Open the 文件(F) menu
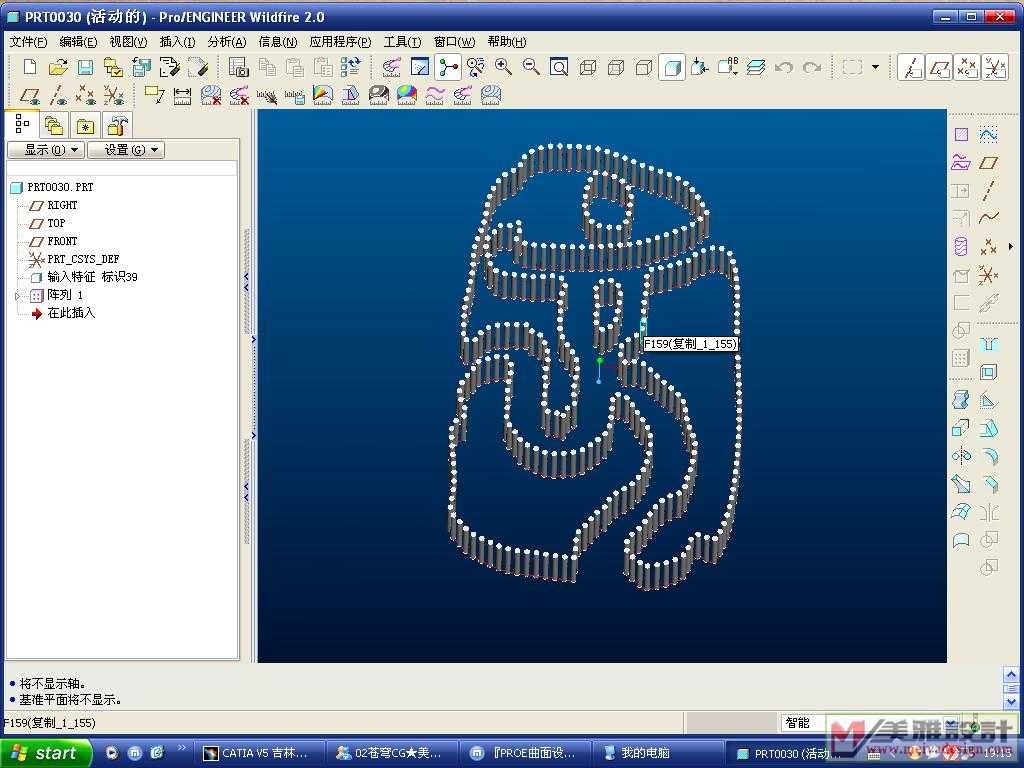The image size is (1024, 768). 28,42
